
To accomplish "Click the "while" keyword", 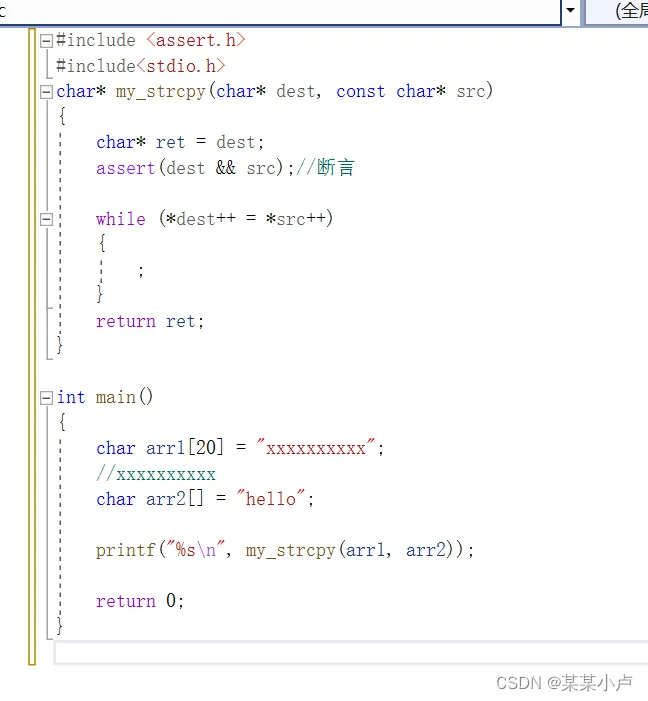I will [x=121, y=220].
